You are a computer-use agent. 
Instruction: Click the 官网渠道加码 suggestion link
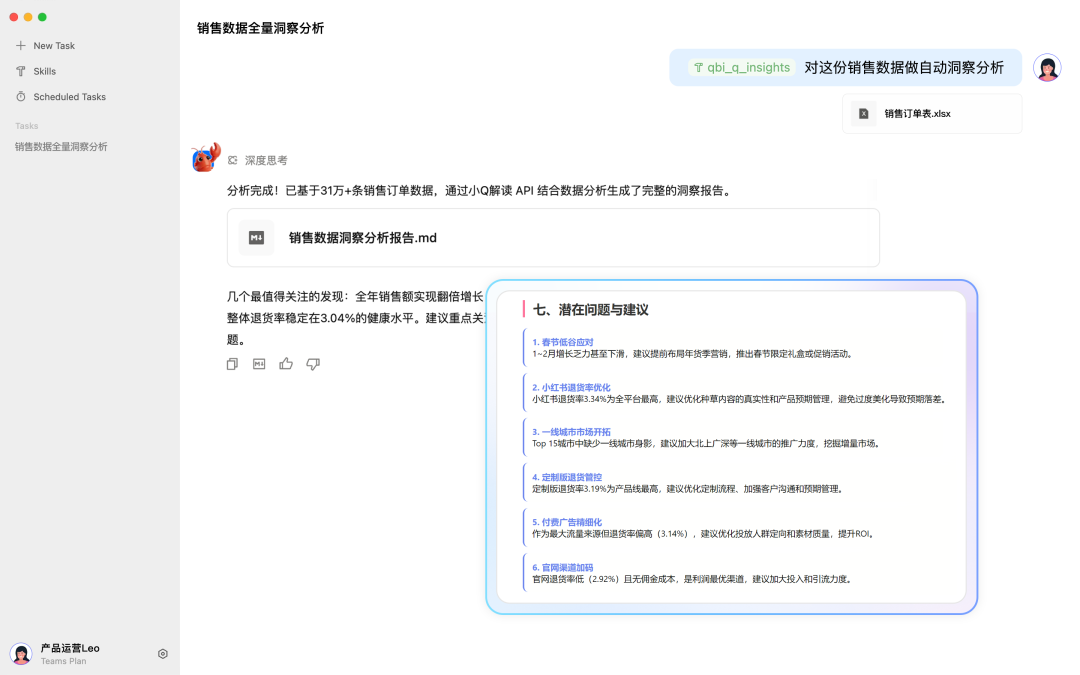[562, 566]
